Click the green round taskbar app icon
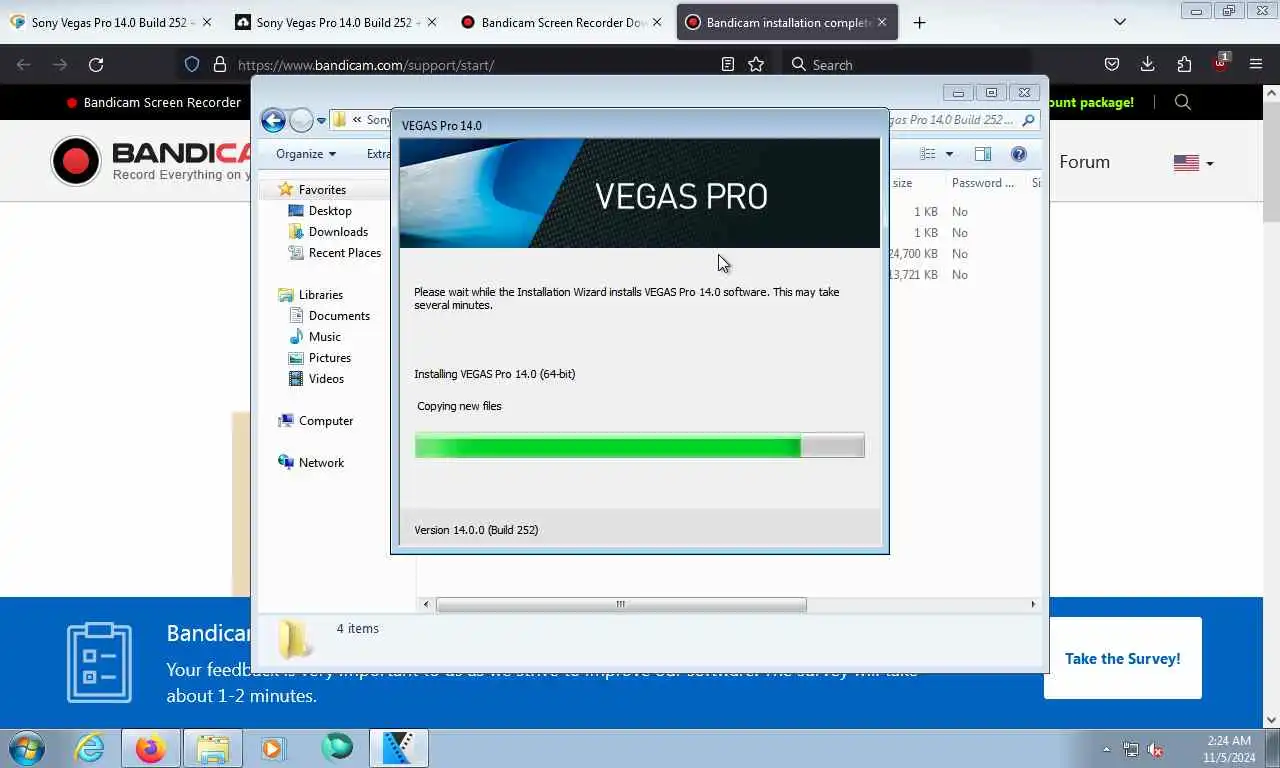Viewport: 1280px width, 768px height. coord(337,748)
